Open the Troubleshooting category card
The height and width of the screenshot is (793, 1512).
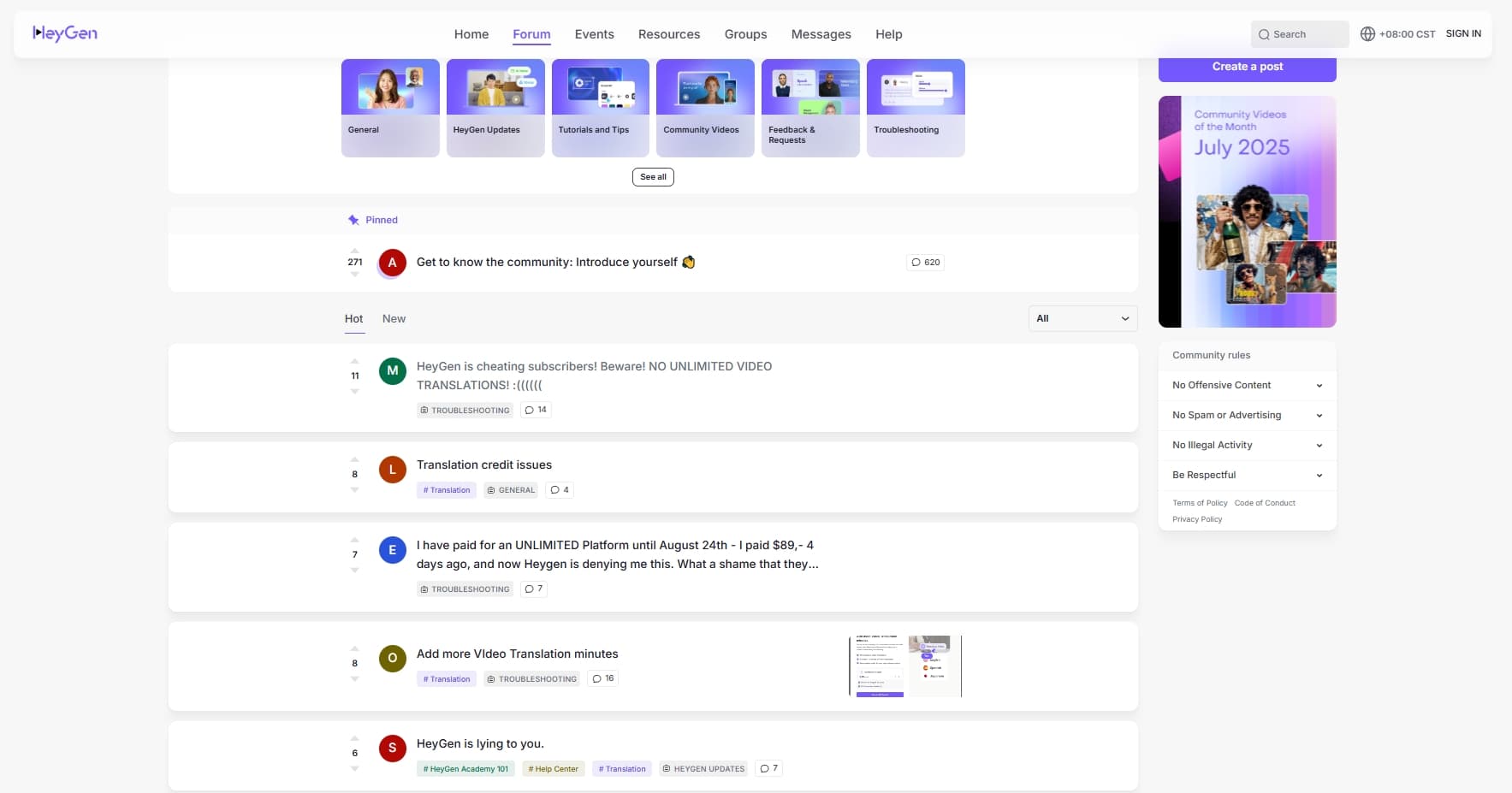(916, 108)
